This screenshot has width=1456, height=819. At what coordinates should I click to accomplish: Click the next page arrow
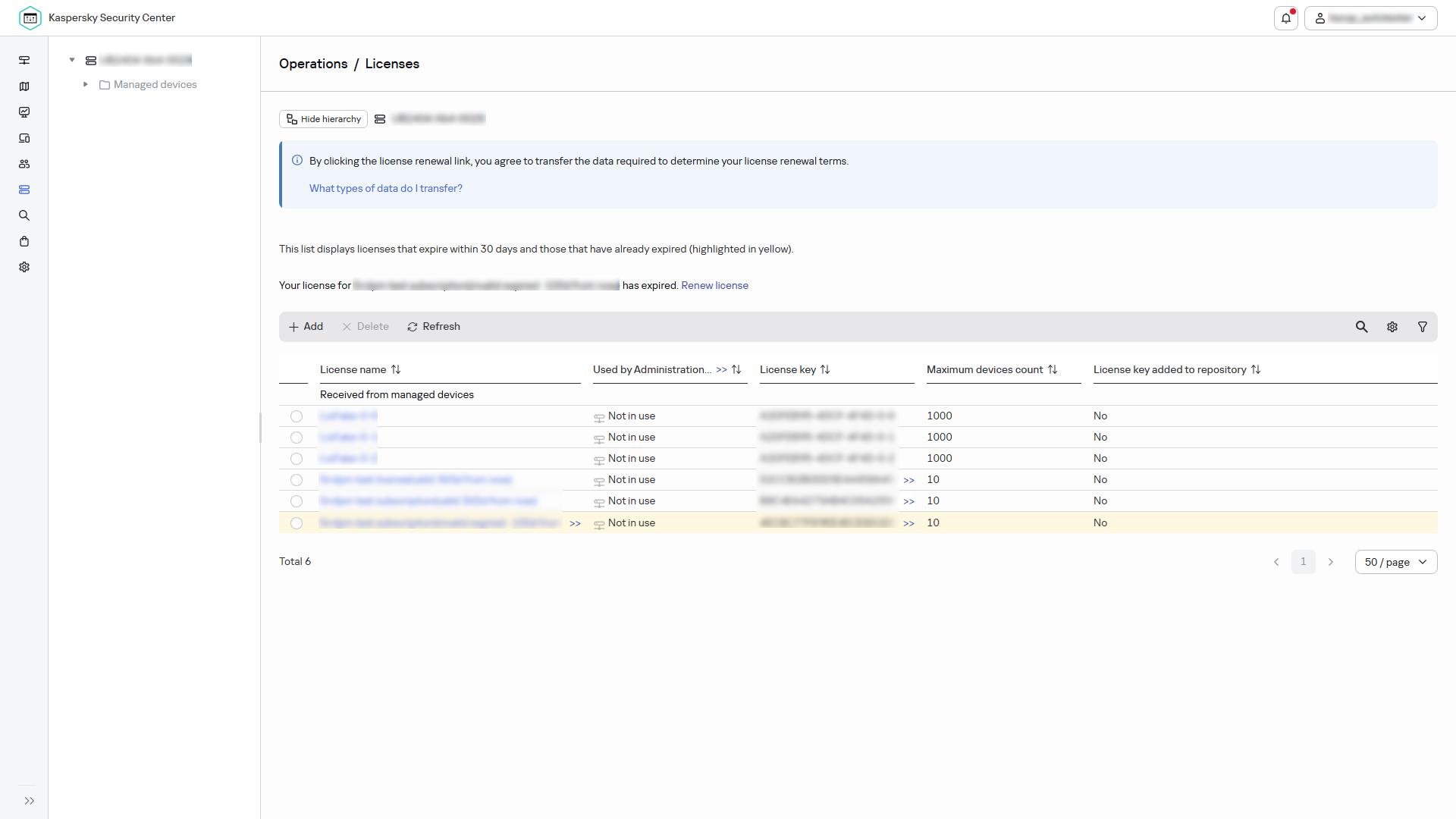[x=1331, y=562]
